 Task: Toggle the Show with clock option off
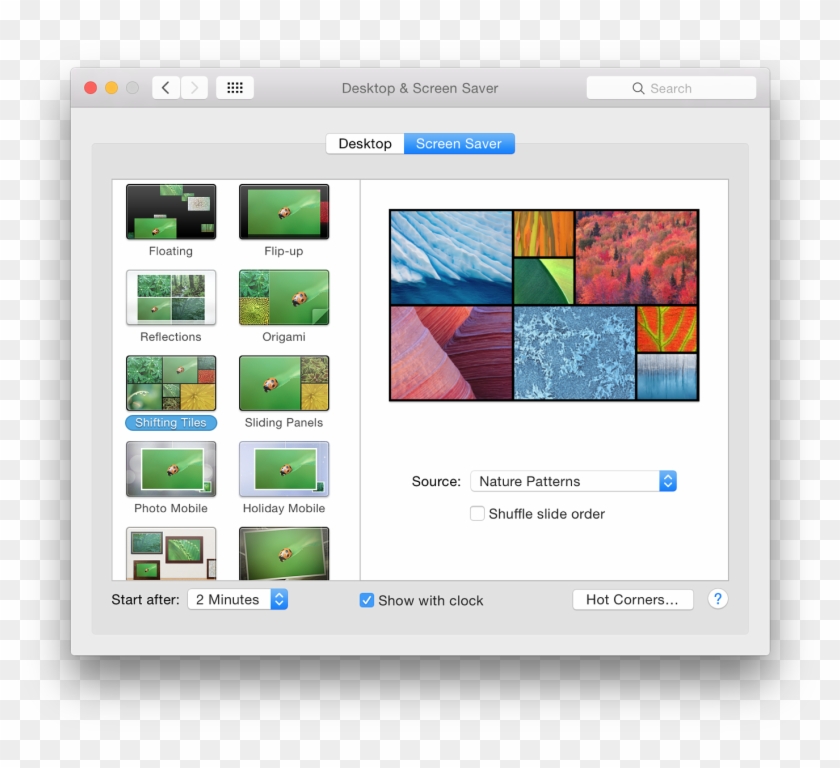(x=367, y=600)
